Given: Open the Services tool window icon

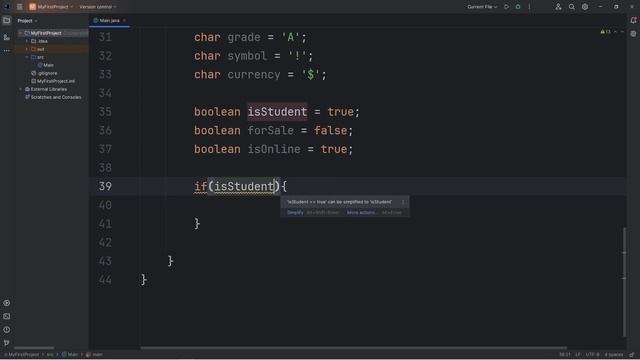Looking at the screenshot, I should tap(7, 303).
